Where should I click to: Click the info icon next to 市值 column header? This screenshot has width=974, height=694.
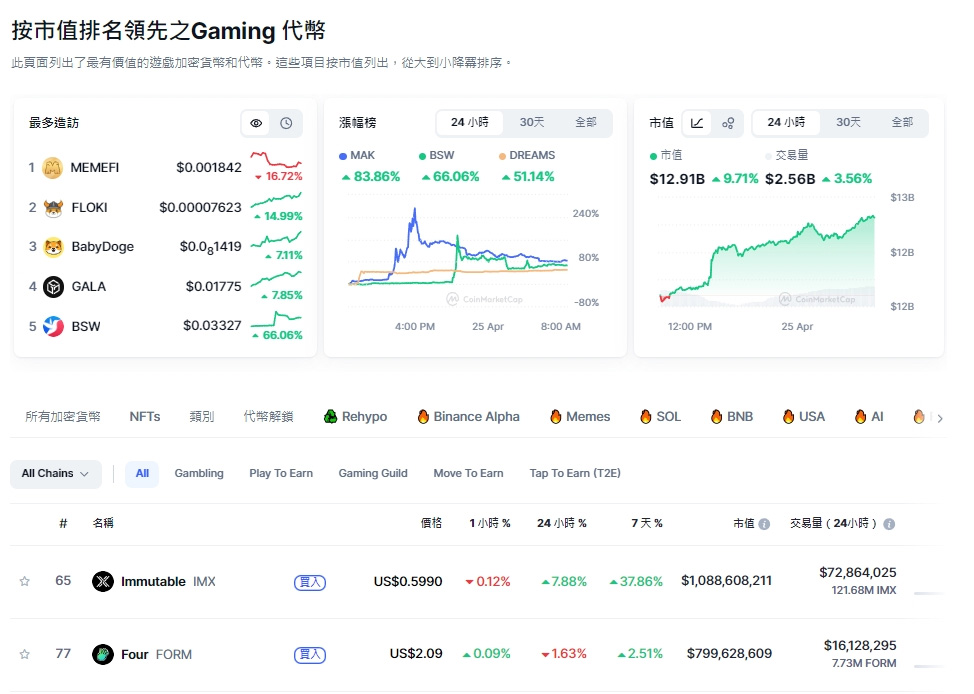coord(766,523)
